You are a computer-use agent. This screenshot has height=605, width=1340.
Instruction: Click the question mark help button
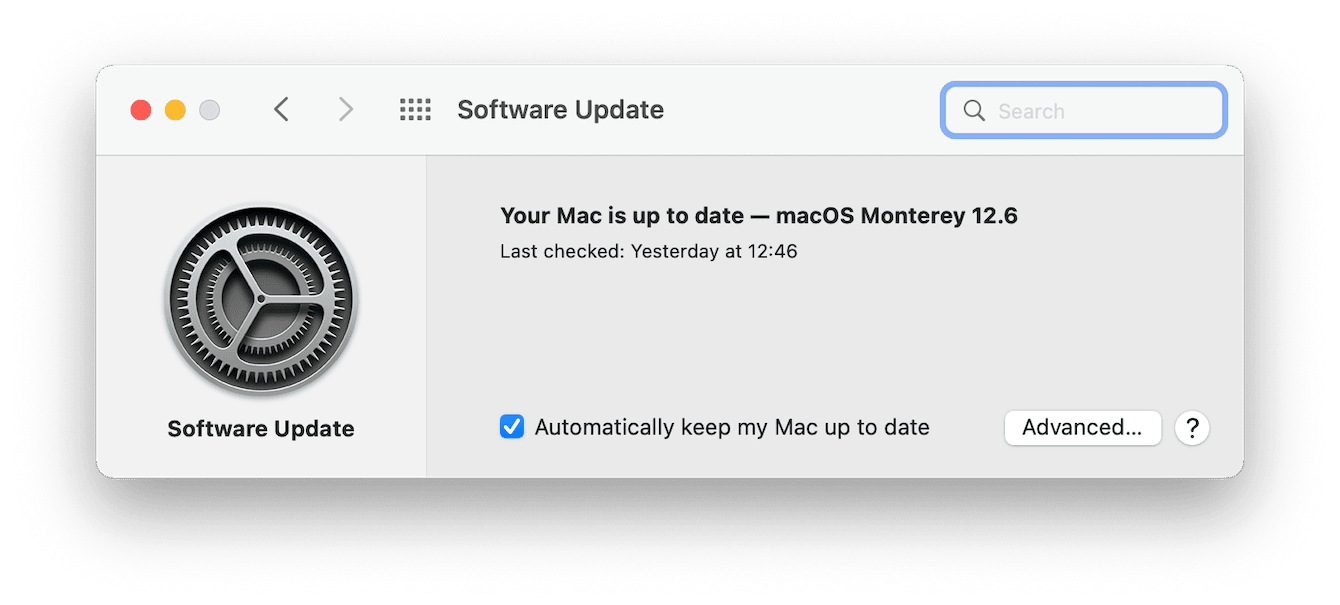[x=1192, y=428]
